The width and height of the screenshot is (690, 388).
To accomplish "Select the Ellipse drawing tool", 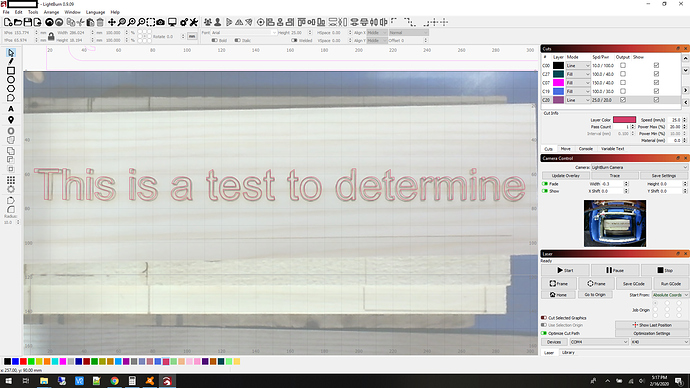I will [11, 80].
